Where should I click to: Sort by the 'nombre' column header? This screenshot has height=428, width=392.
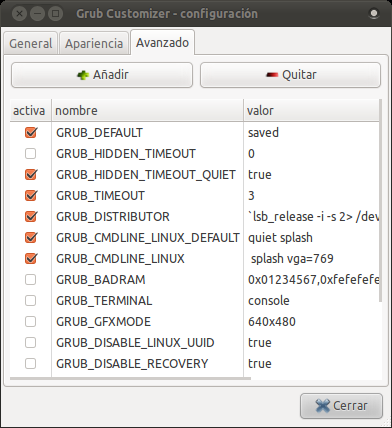click(148, 110)
